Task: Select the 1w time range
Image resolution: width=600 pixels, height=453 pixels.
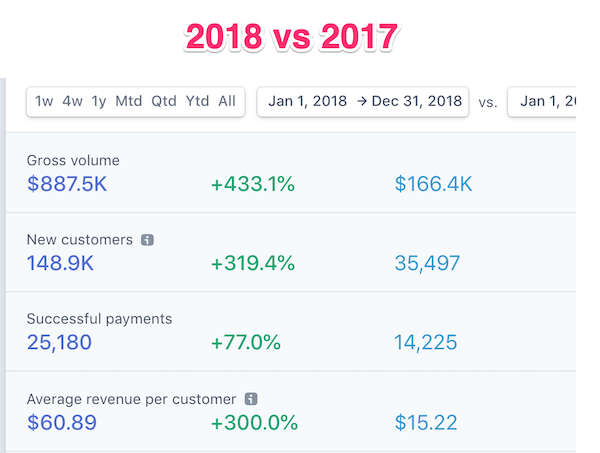Action: coord(44,101)
